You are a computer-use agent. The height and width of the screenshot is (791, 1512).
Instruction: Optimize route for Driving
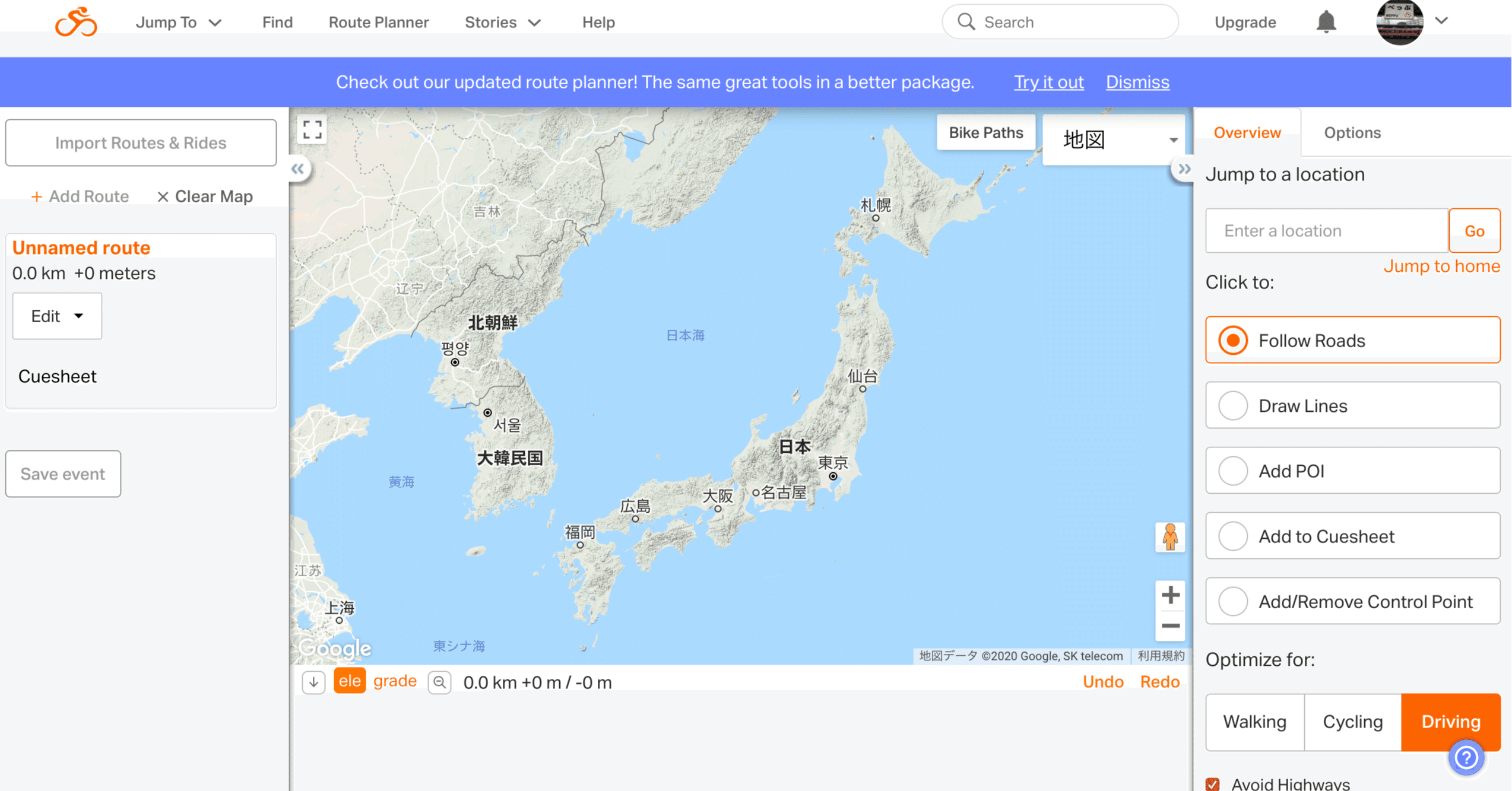tap(1450, 722)
